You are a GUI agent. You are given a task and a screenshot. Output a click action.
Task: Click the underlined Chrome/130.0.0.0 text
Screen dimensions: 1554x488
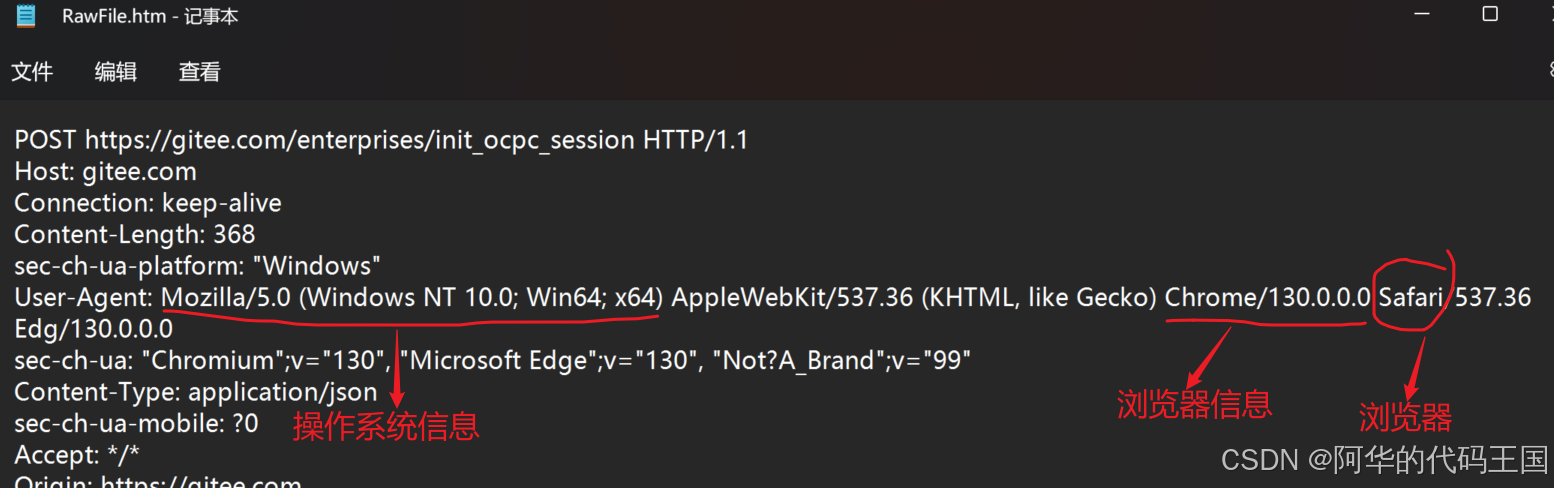point(1267,297)
